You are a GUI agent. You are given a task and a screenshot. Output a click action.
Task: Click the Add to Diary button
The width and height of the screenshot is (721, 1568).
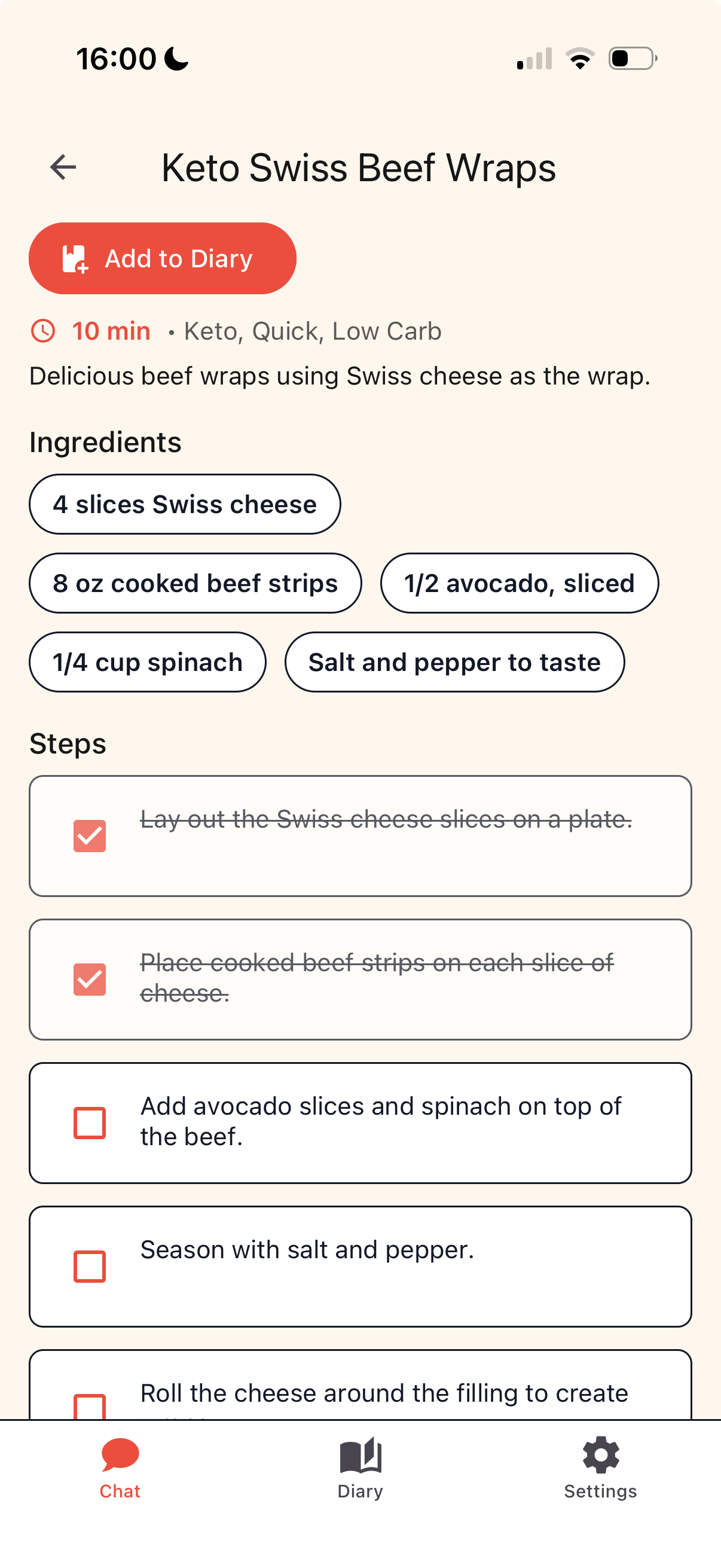(x=163, y=258)
